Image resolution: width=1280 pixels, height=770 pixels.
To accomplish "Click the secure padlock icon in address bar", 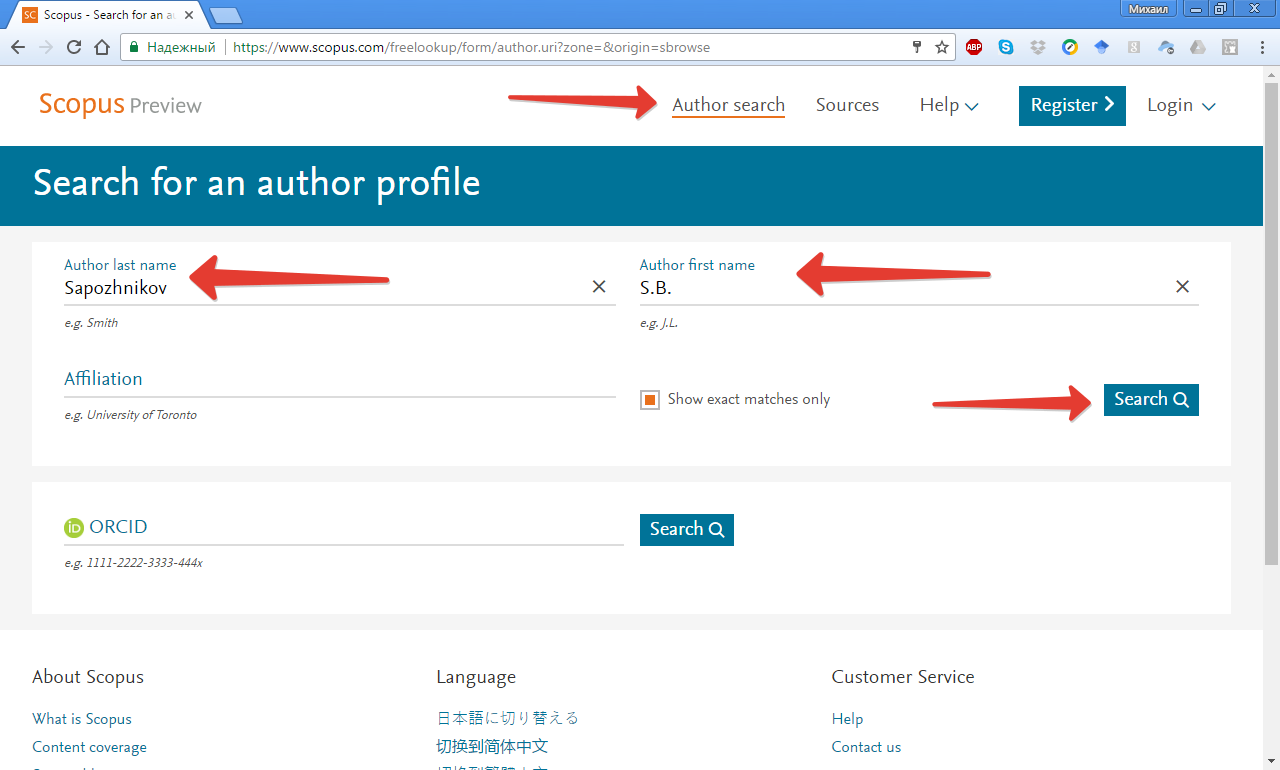I will [134, 47].
